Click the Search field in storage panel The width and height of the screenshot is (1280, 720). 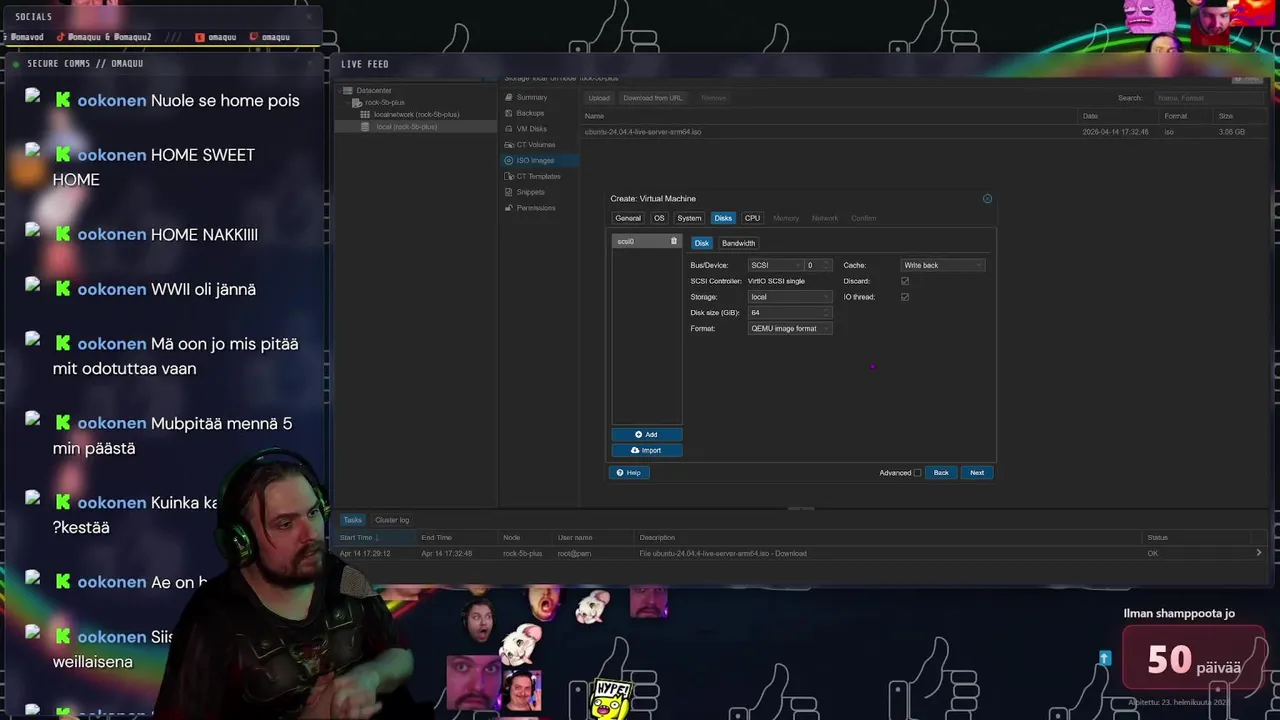click(x=1209, y=98)
